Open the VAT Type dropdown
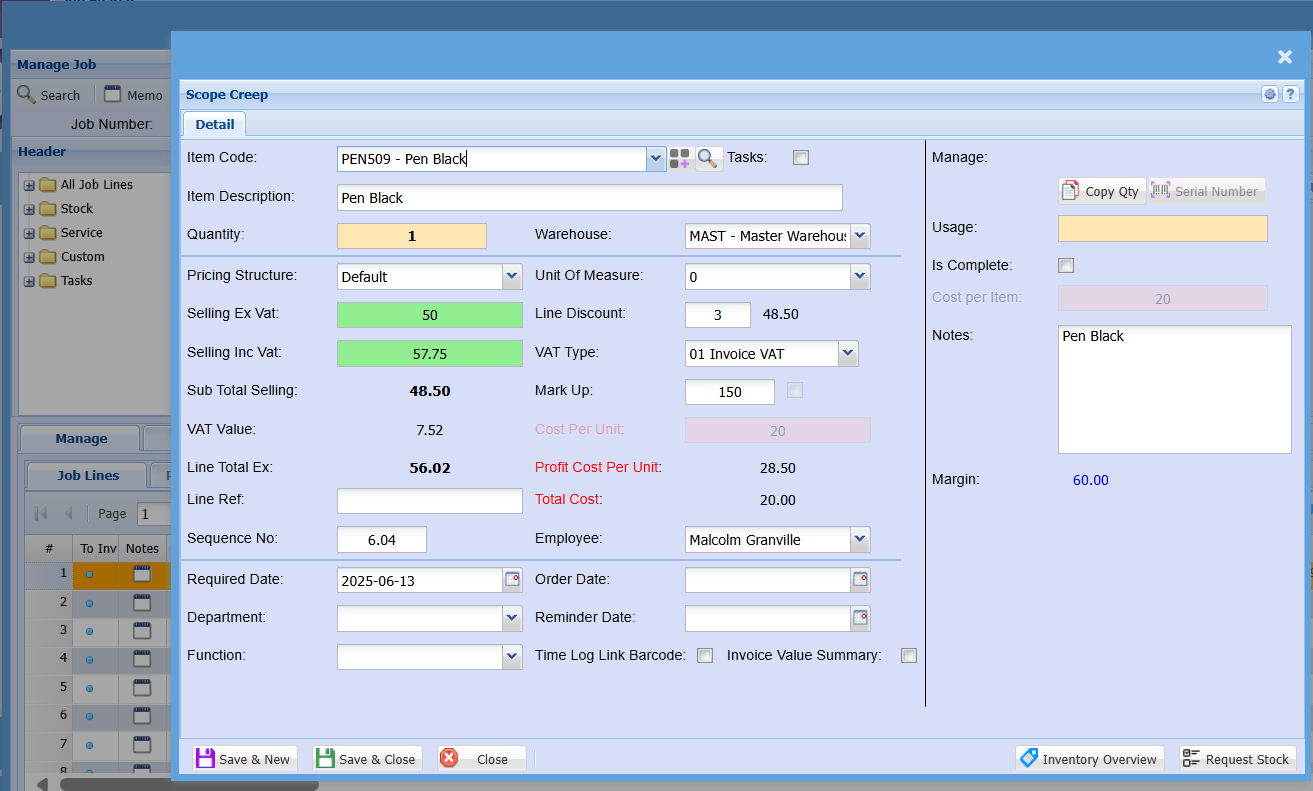1313x791 pixels. pyautogui.click(x=848, y=353)
